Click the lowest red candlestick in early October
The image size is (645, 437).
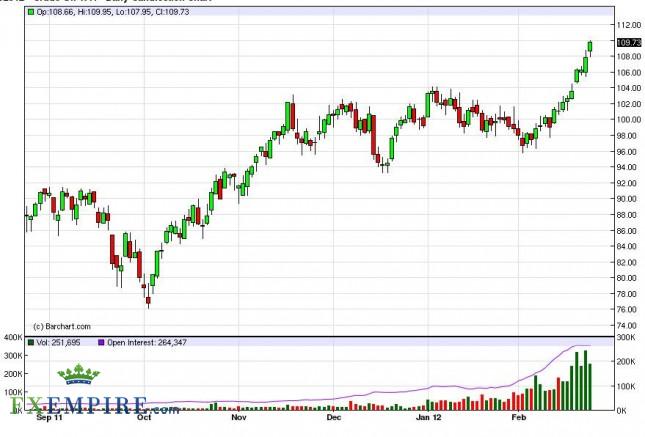coord(148,301)
